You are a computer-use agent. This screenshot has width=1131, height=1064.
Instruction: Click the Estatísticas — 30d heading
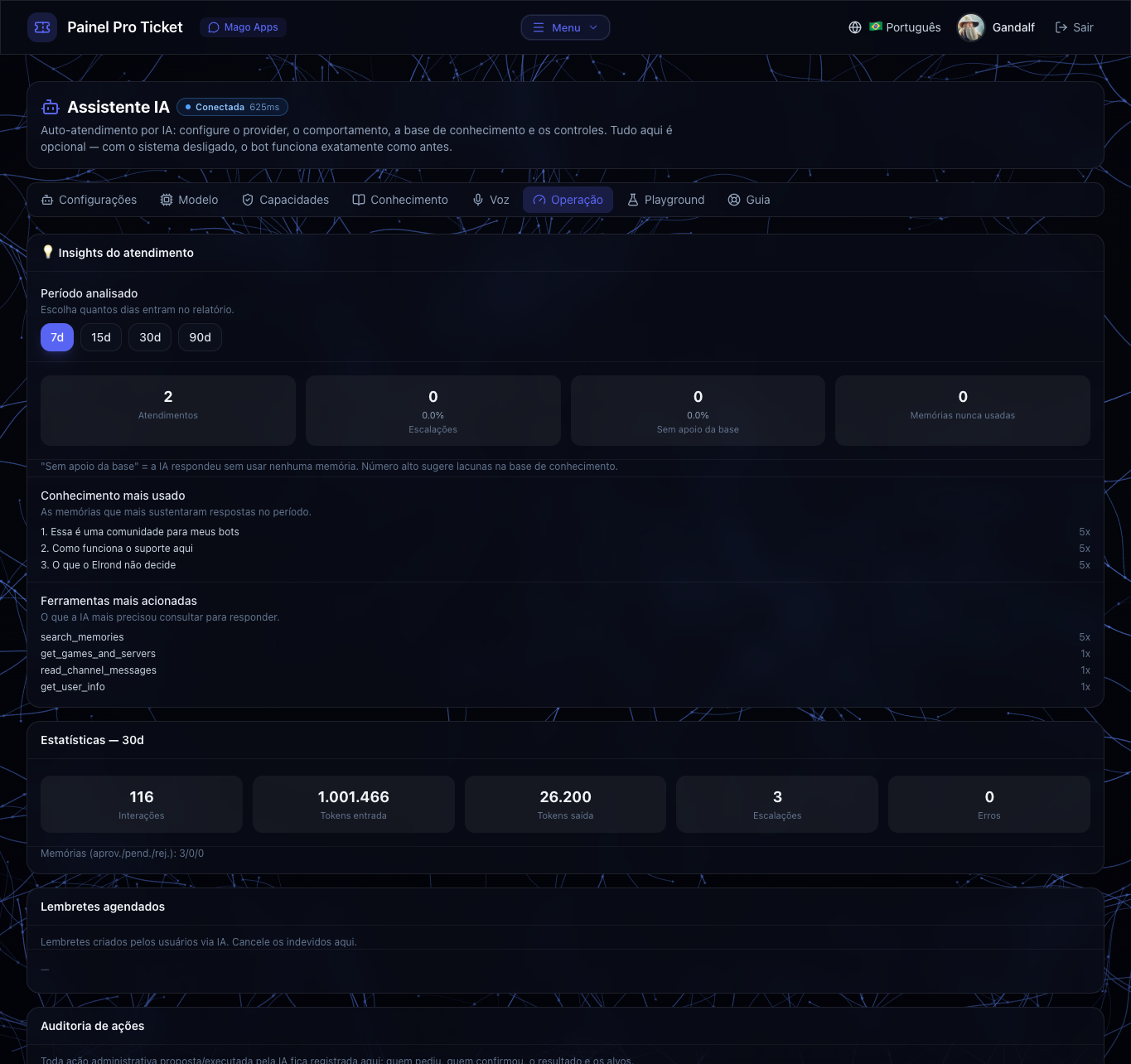tap(92, 740)
